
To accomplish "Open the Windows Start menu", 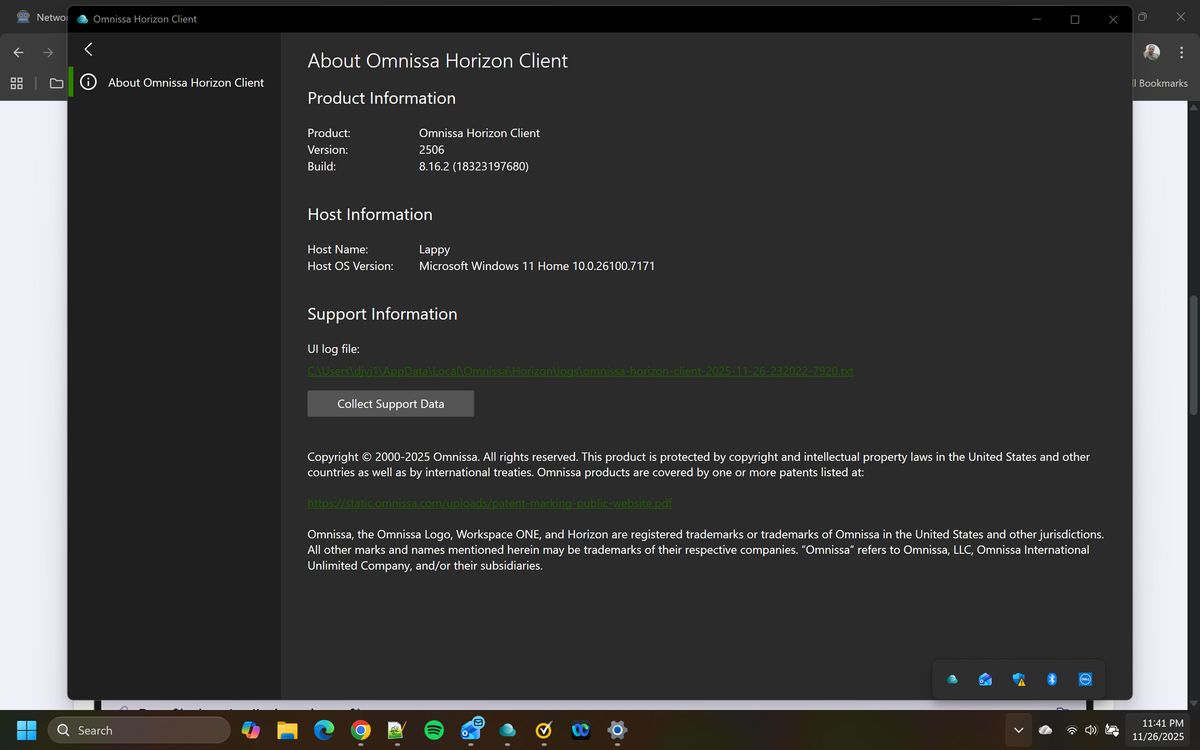I will click(x=26, y=730).
